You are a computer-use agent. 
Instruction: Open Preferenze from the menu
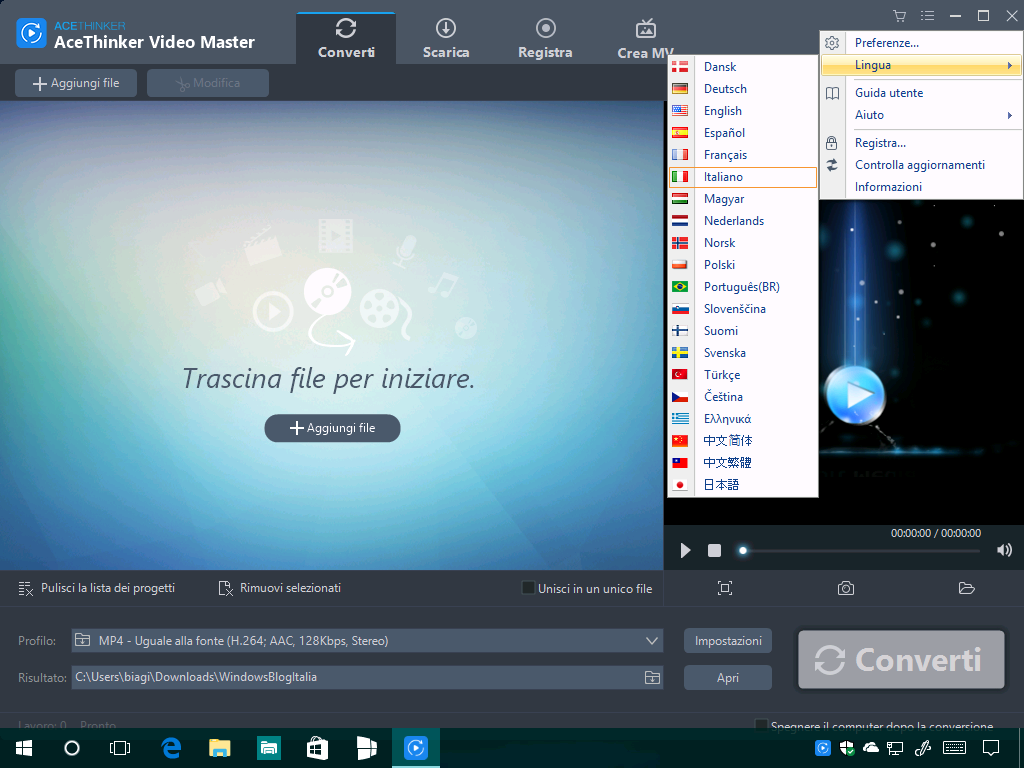click(x=921, y=43)
